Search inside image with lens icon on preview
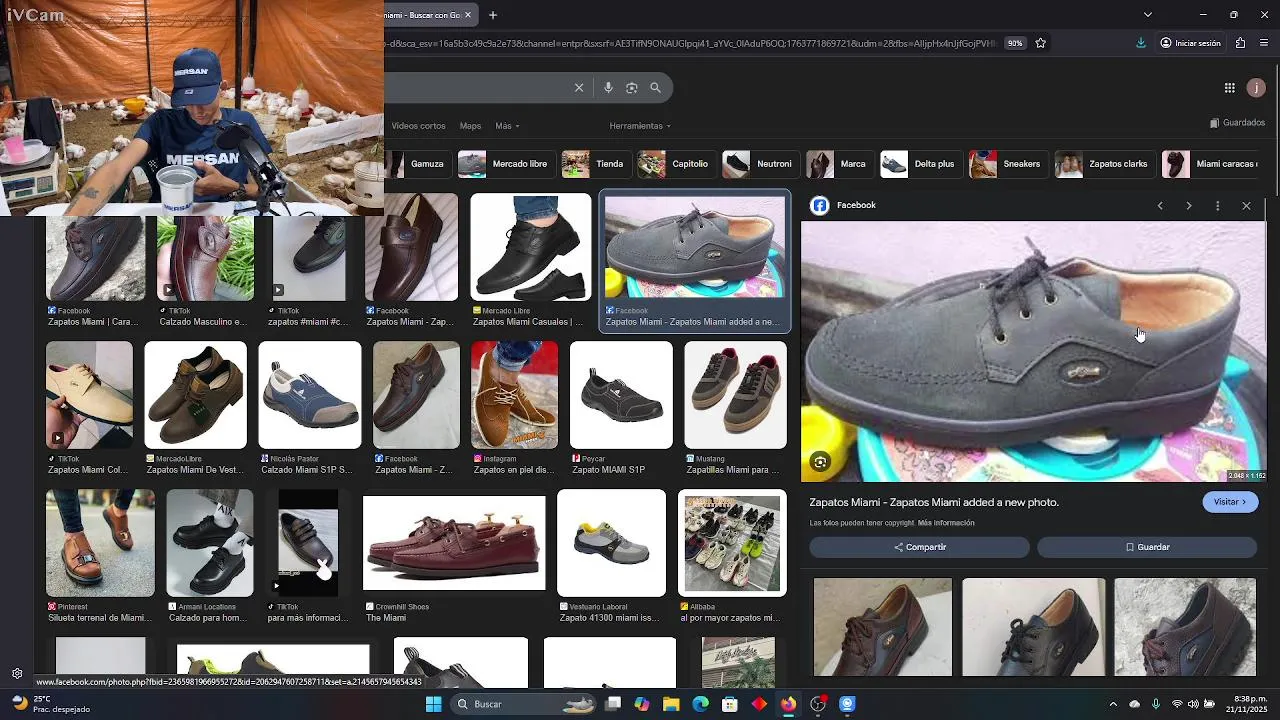The image size is (1280, 720). [820, 462]
